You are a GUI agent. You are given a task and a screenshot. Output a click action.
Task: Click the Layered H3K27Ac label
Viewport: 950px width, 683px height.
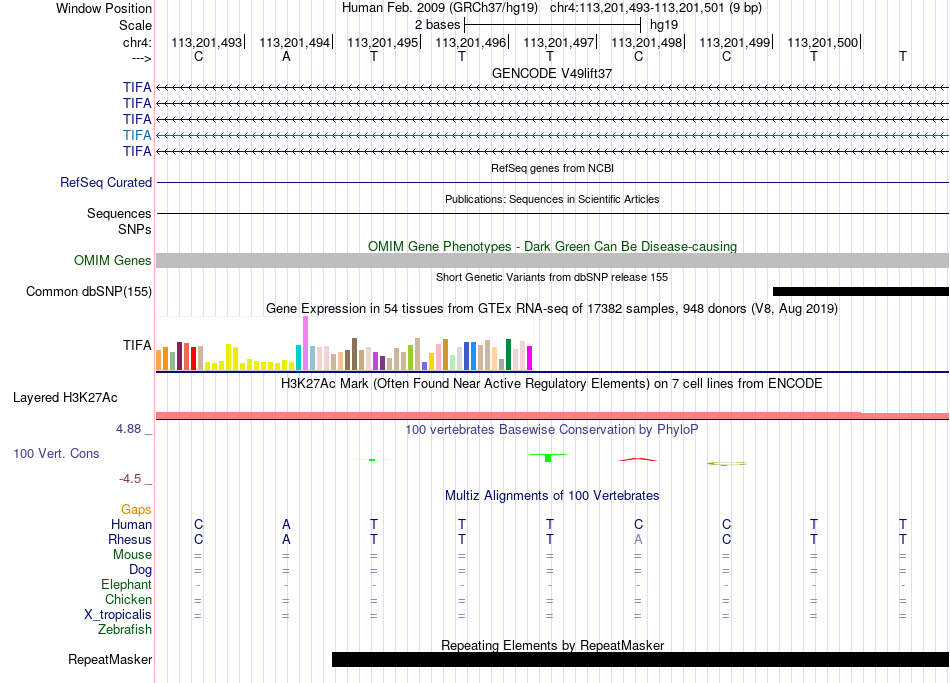tap(65, 398)
